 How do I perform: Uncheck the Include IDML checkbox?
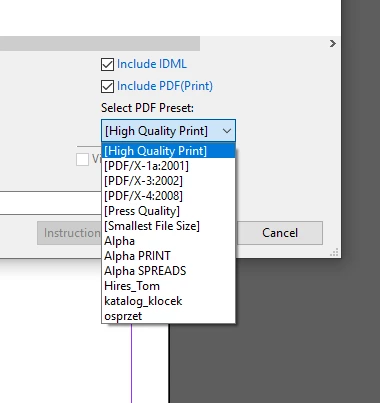107,64
